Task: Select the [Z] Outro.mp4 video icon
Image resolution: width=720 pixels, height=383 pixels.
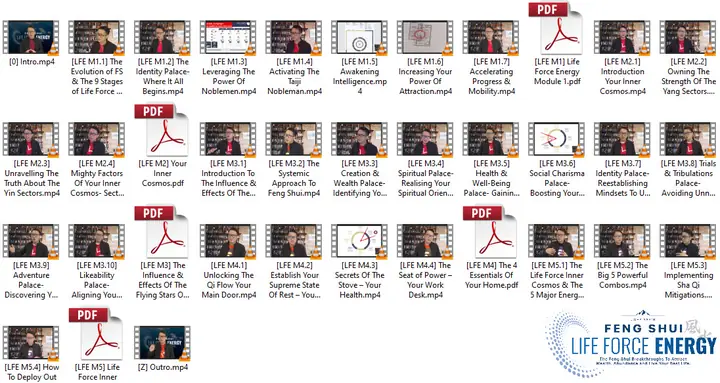Action: [163, 344]
